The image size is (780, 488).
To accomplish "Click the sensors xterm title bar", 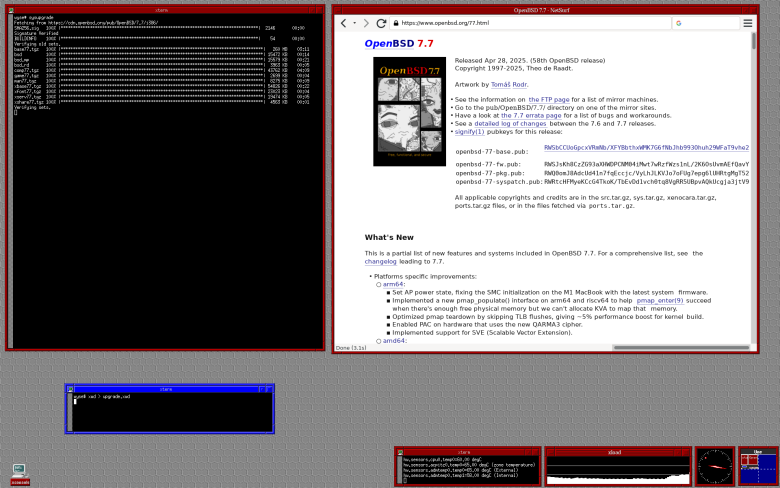I will click(x=464, y=452).
